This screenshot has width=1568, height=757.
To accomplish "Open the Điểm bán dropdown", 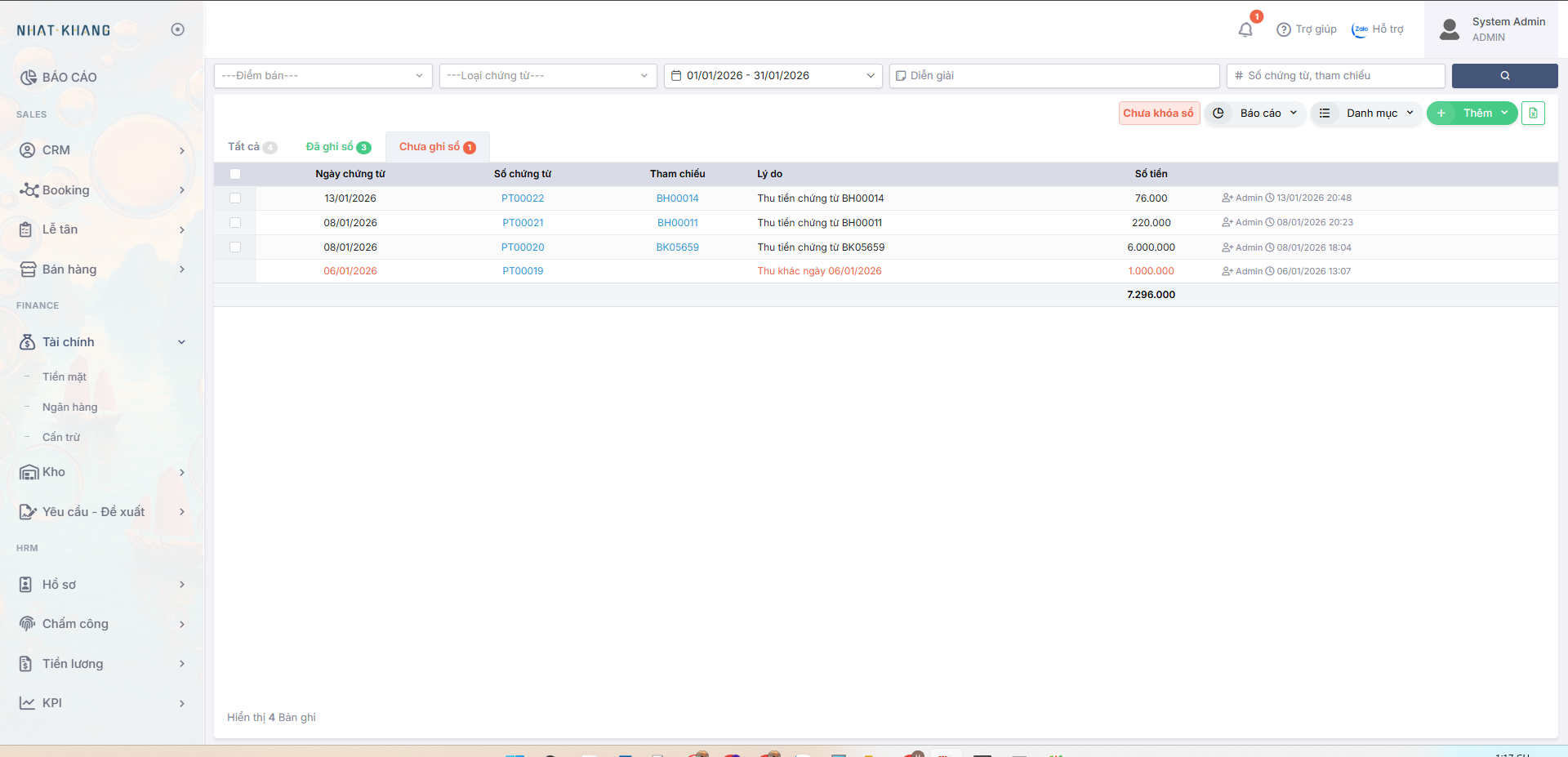I will point(323,76).
